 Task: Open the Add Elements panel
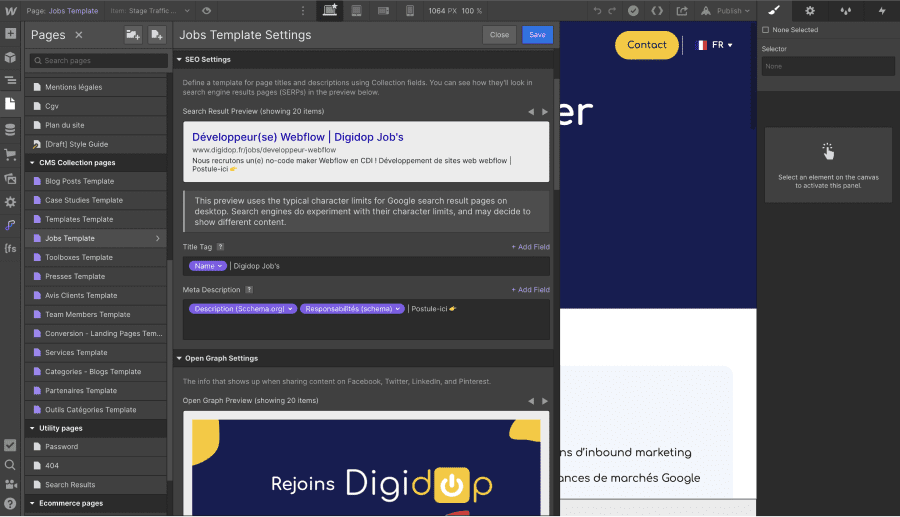[10, 34]
